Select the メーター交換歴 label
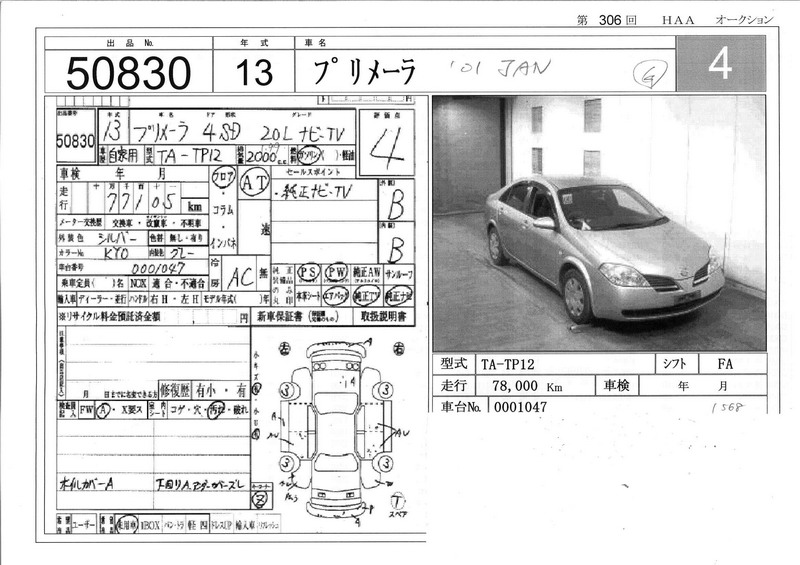This screenshot has width=800, height=565. [81, 223]
